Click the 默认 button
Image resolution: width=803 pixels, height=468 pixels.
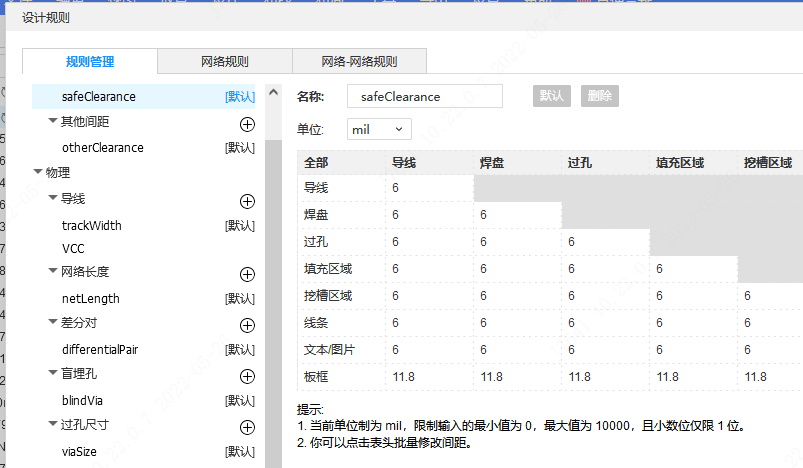[552, 96]
